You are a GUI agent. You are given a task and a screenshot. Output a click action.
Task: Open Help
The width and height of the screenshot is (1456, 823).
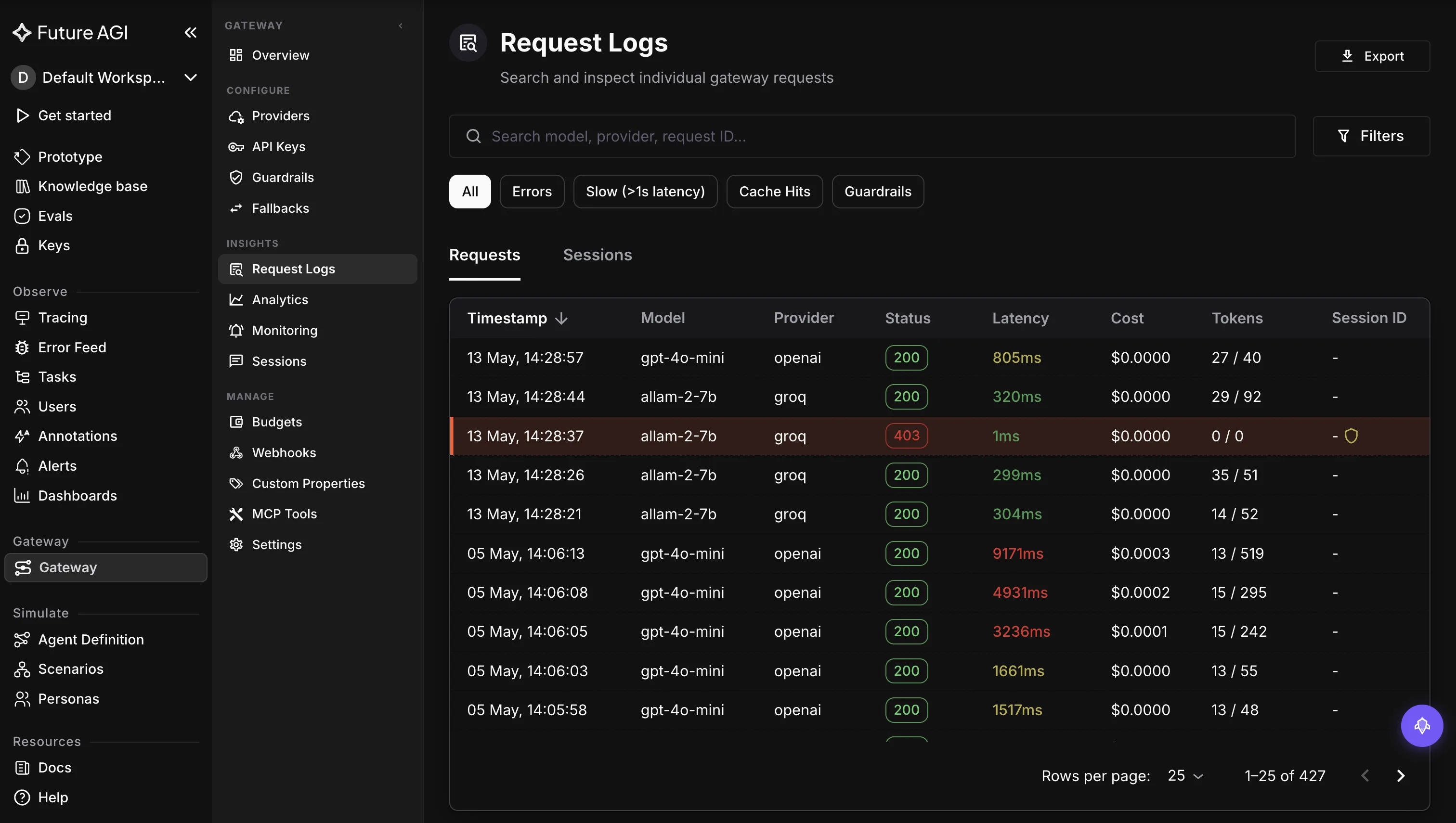point(52,797)
